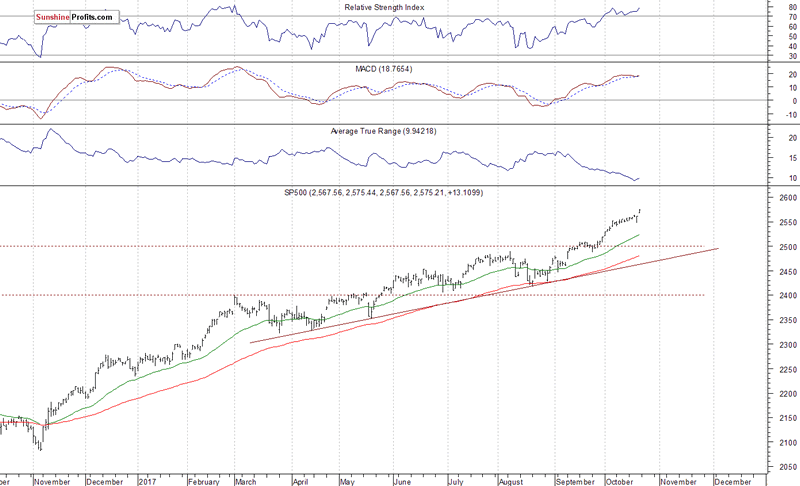The height and width of the screenshot is (486, 800).
Task: Click the 15 level on Average True Range axis
Action: point(793,159)
